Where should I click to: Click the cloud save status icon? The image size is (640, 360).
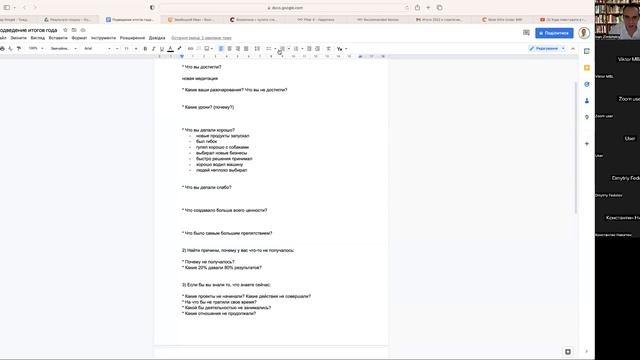tap(83, 30)
